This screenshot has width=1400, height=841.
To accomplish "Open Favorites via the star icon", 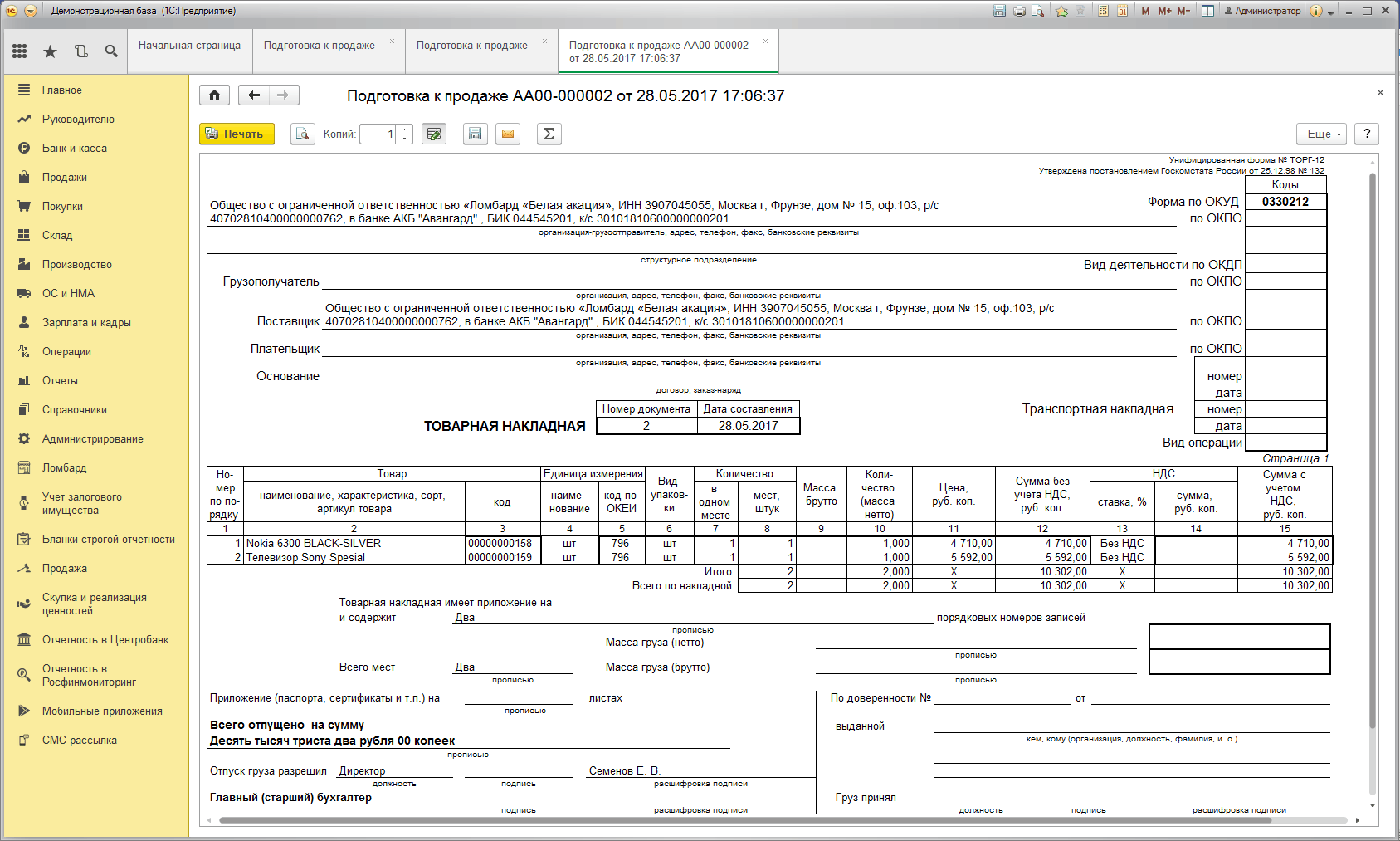I will click(51, 51).
